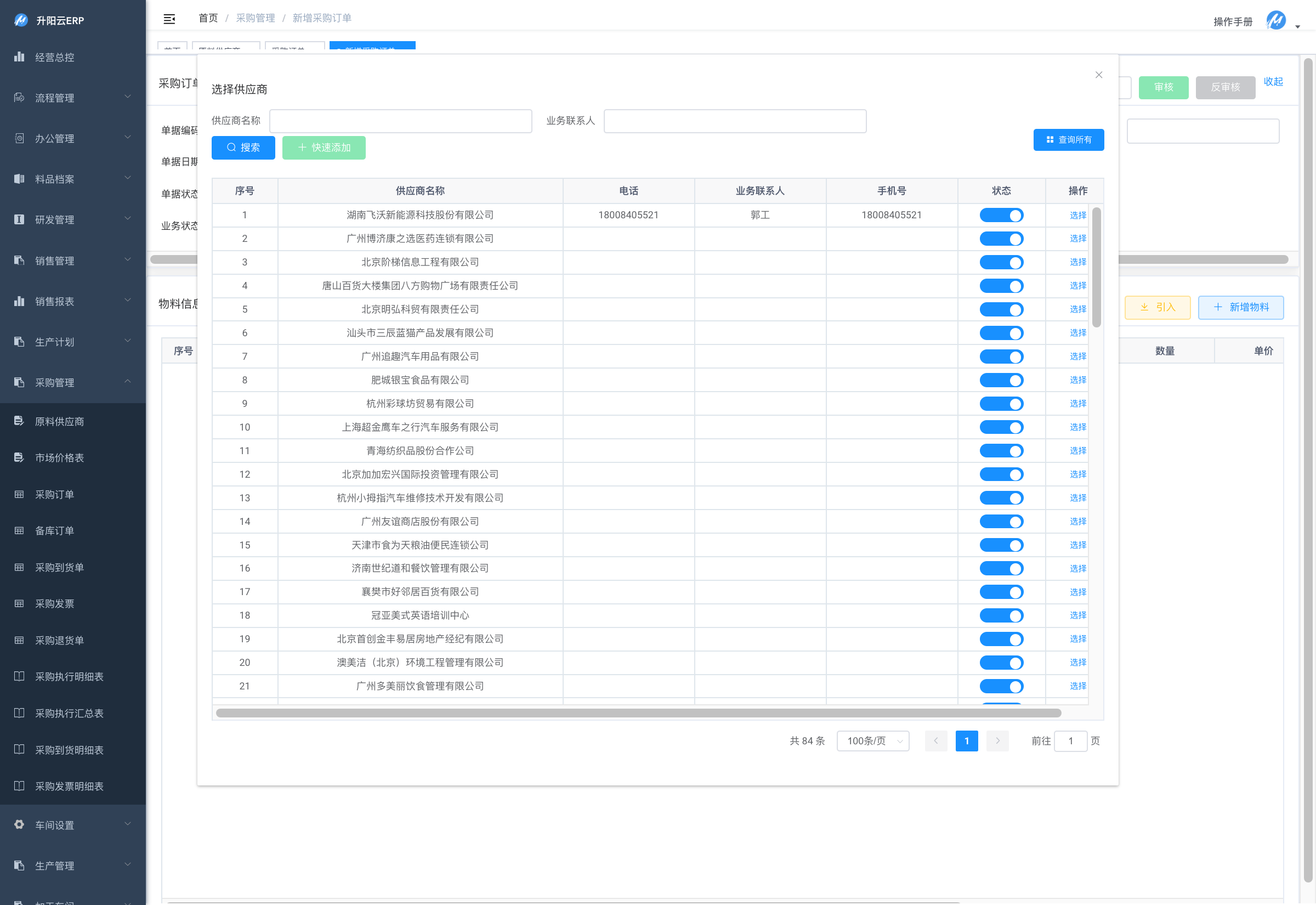Open 采购到货单 in the sidebar

[60, 568]
